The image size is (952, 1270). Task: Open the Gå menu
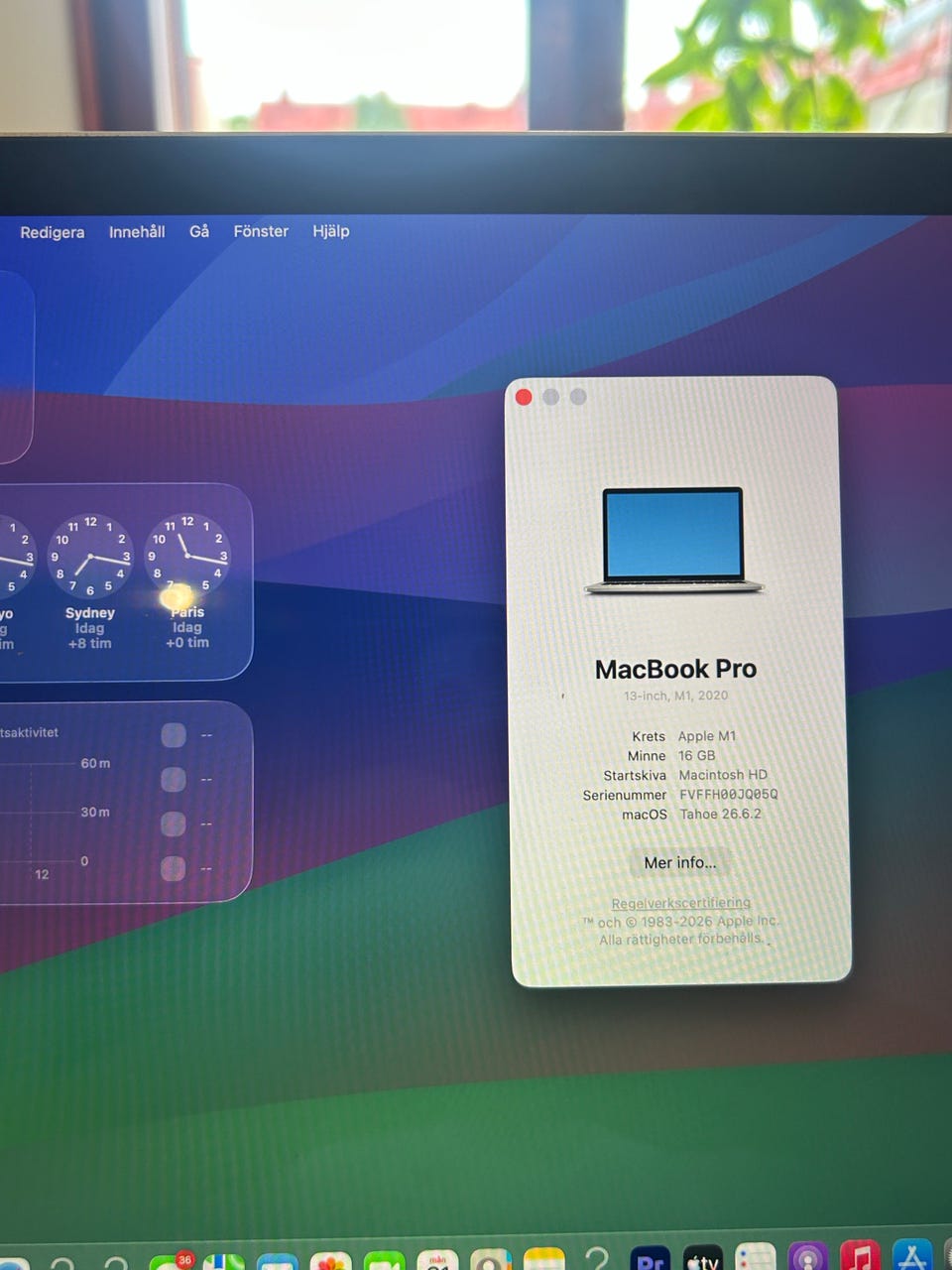[199, 231]
